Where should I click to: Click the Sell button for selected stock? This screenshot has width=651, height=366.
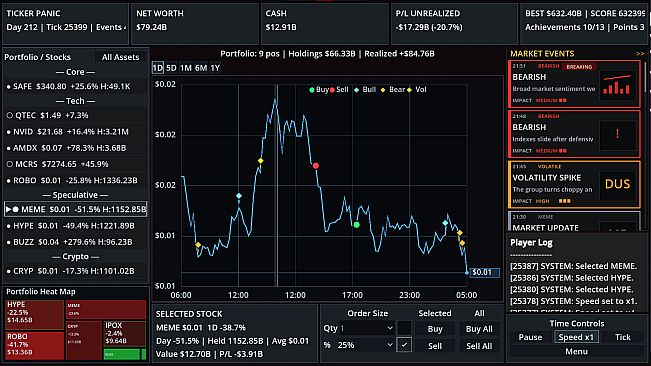click(x=435, y=346)
